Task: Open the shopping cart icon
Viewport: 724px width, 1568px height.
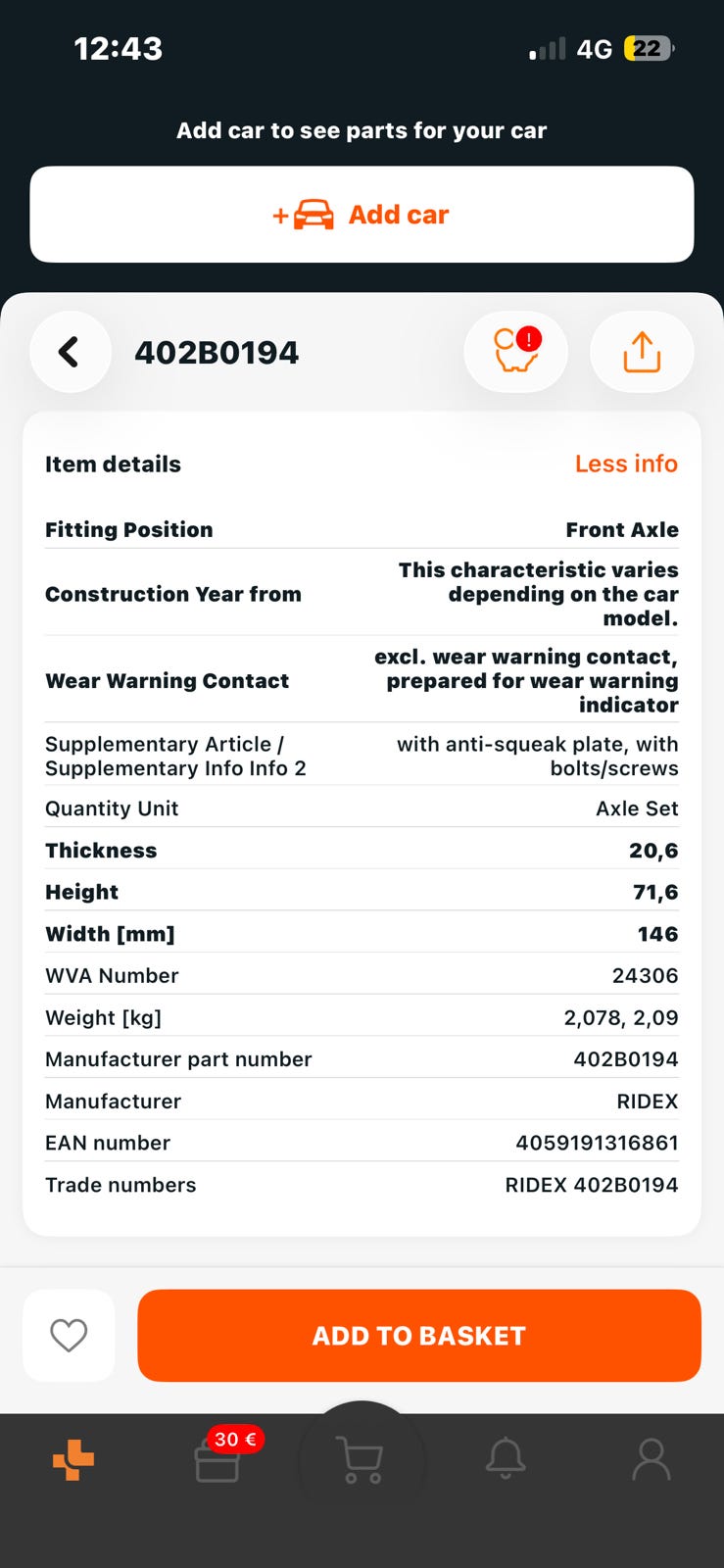Action: click(x=361, y=1460)
